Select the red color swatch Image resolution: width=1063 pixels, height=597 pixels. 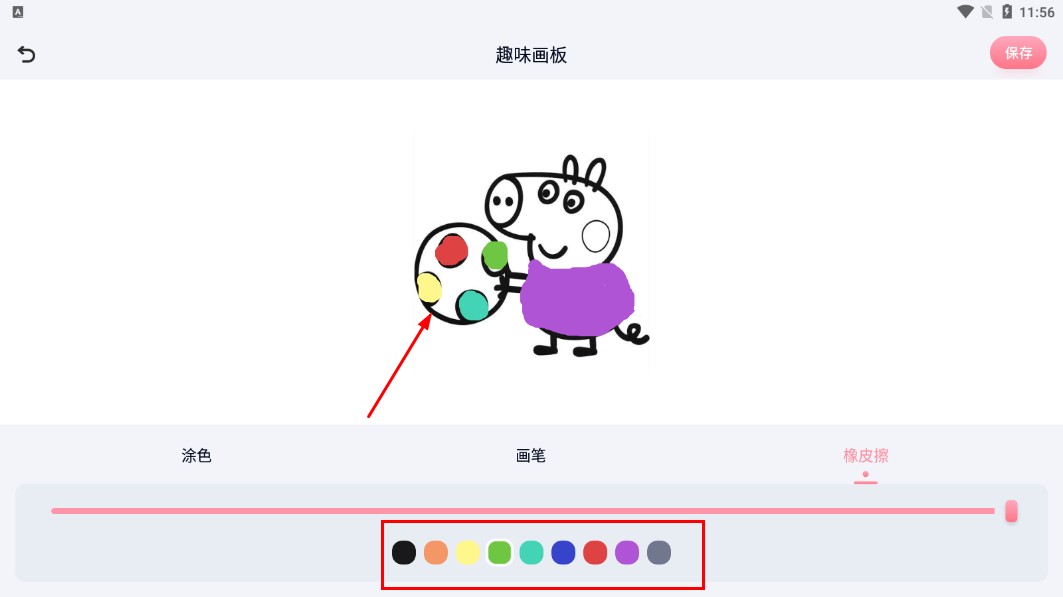pos(595,552)
